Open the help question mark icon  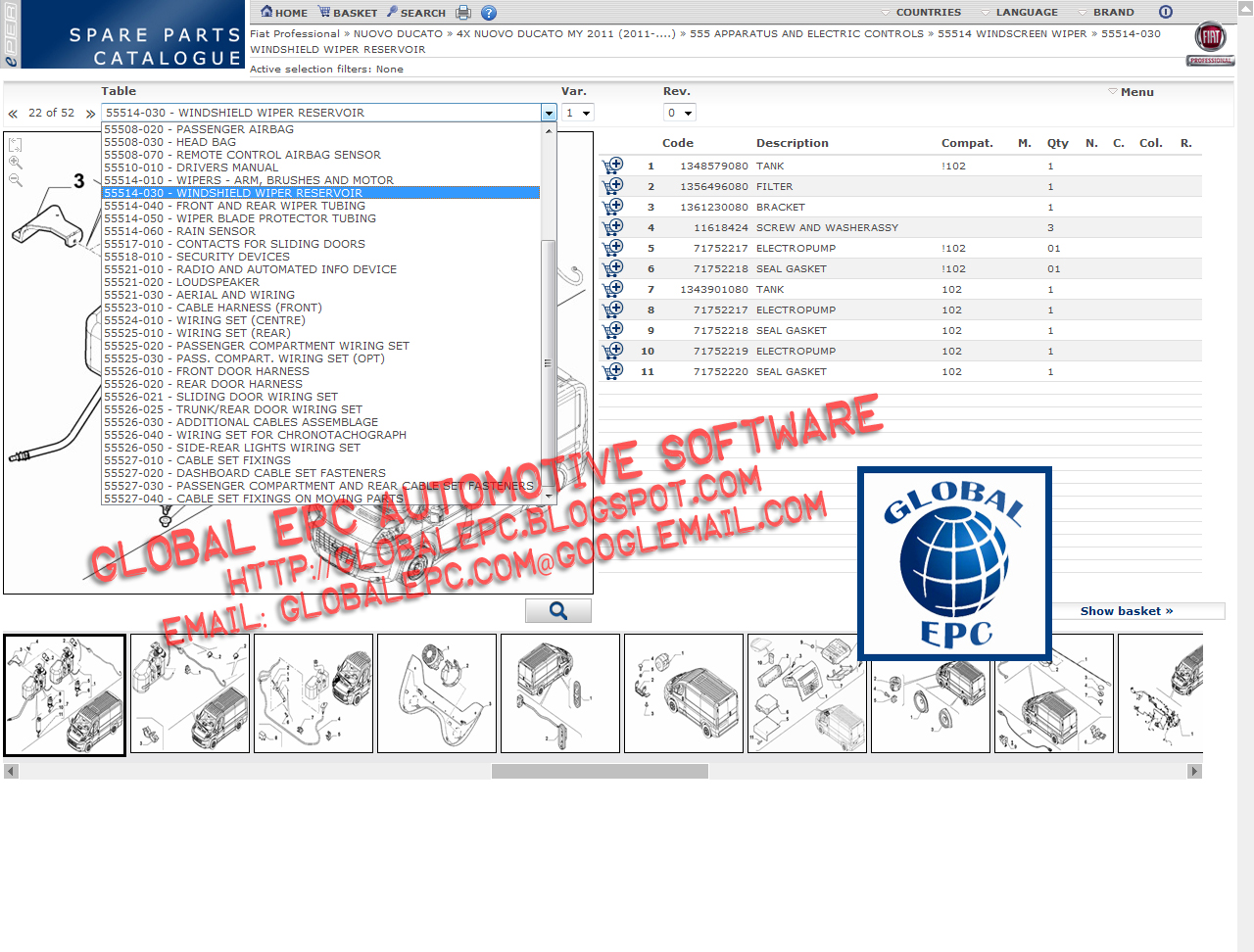[489, 13]
